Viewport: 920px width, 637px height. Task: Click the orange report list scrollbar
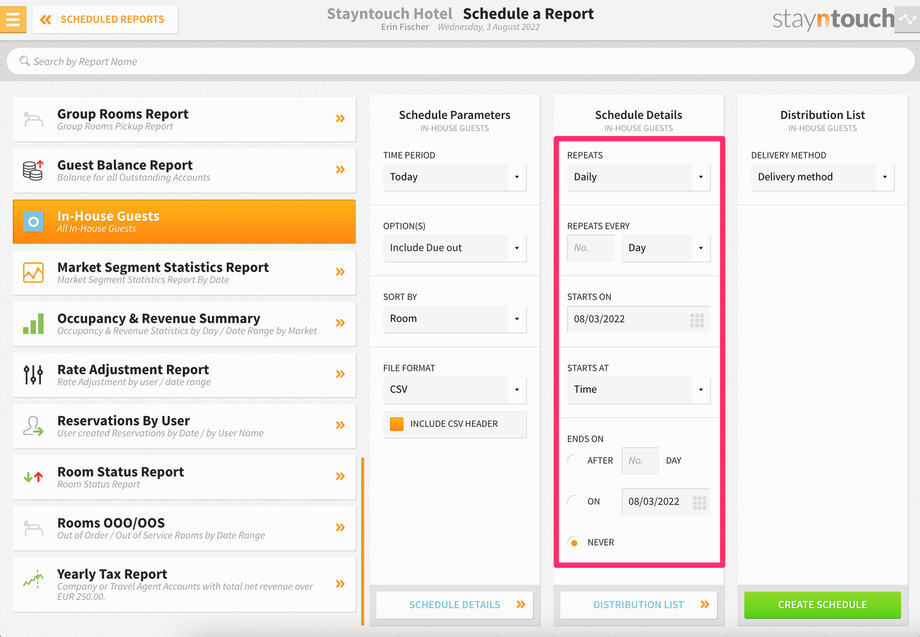[363, 541]
